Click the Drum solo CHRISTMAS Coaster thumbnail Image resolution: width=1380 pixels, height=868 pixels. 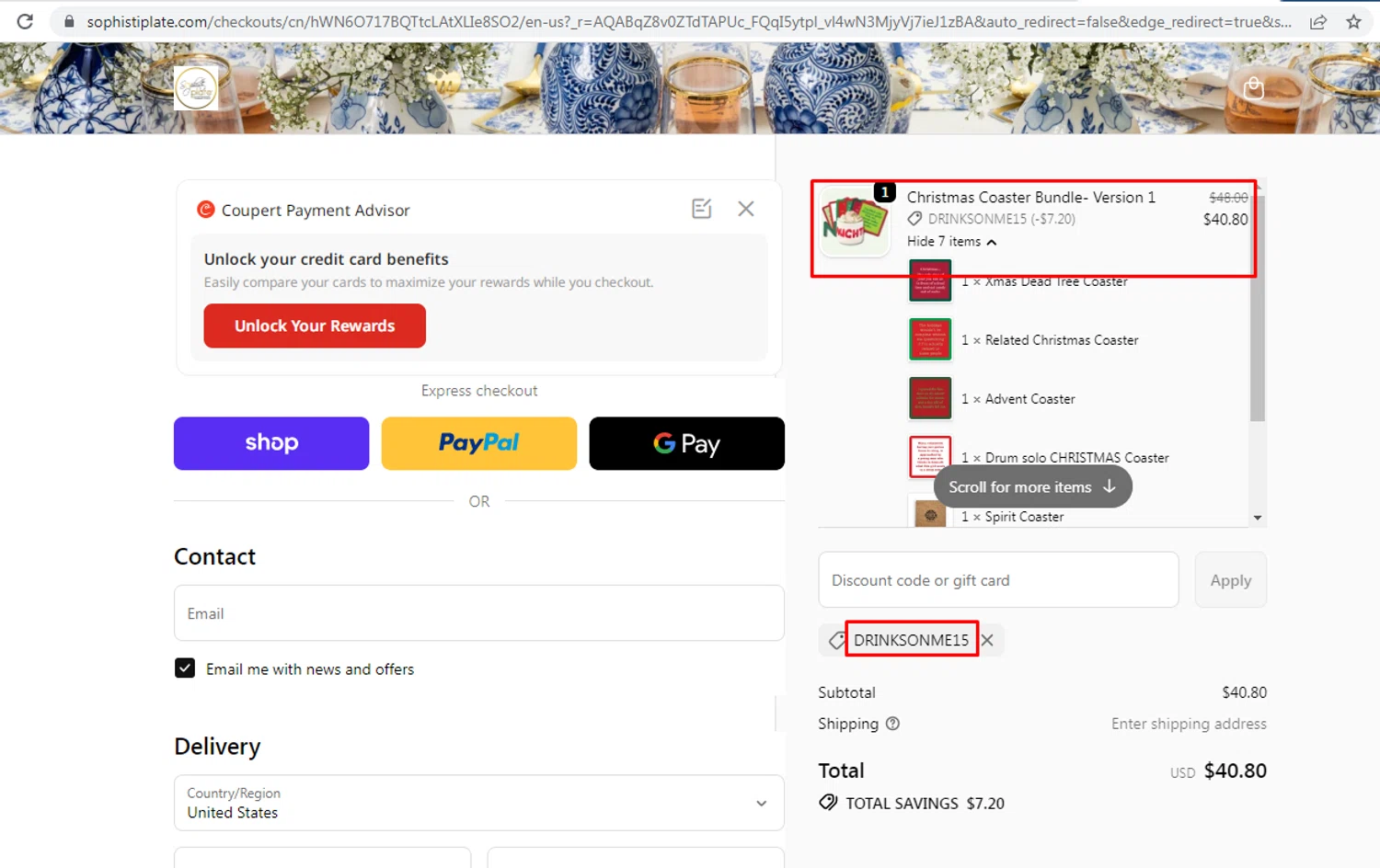tap(930, 457)
